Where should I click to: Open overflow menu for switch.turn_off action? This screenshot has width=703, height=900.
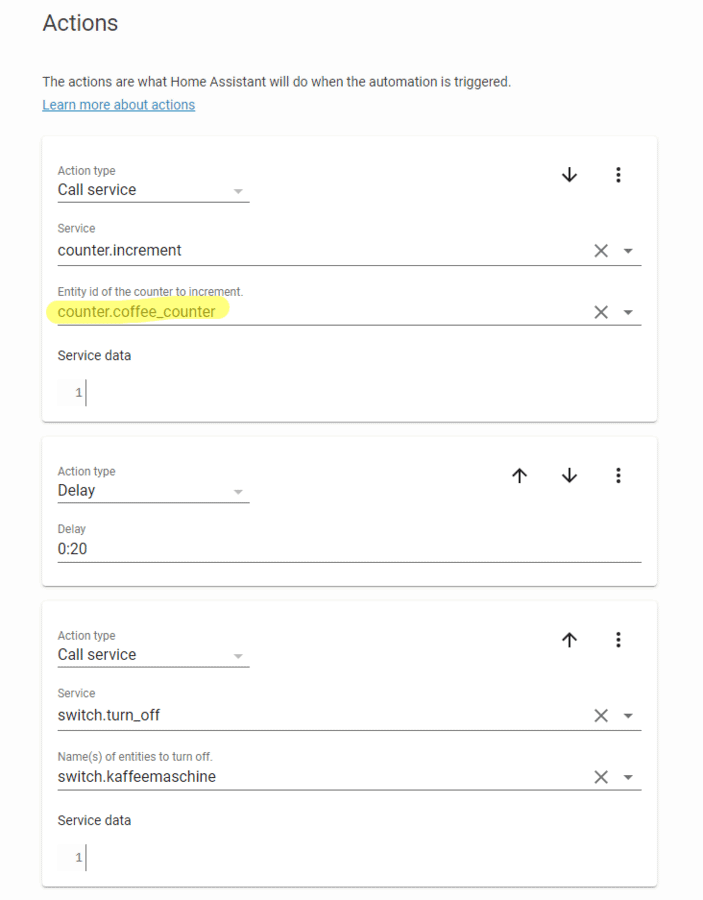(x=618, y=640)
